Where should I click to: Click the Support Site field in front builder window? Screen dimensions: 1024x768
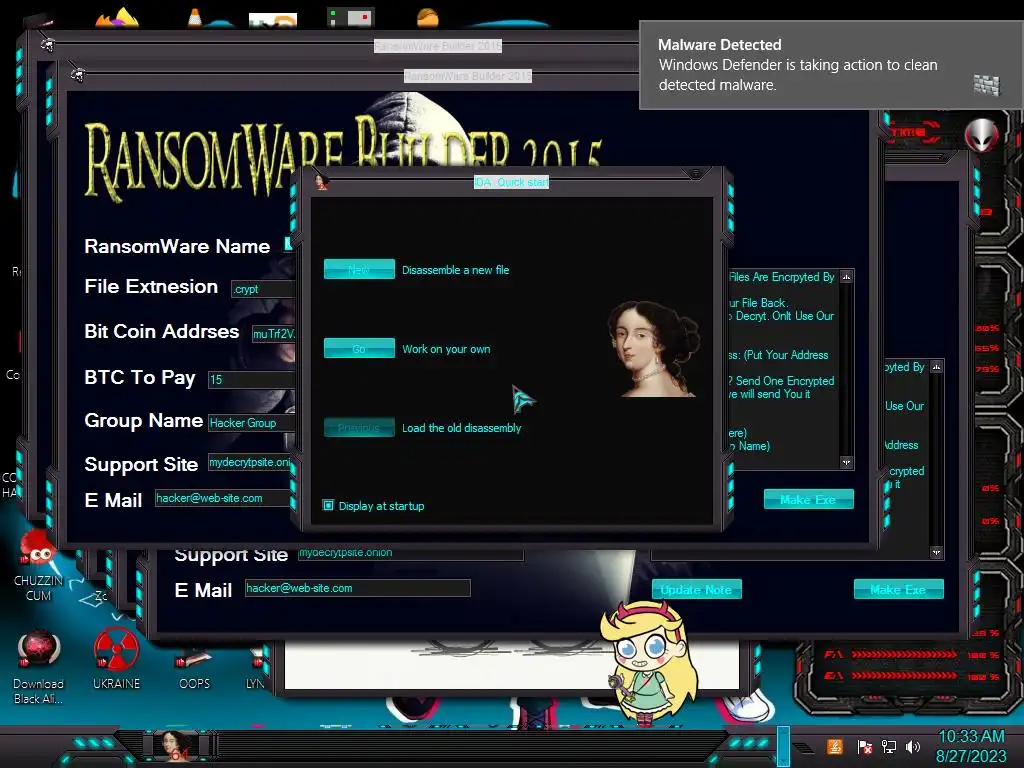[250, 462]
